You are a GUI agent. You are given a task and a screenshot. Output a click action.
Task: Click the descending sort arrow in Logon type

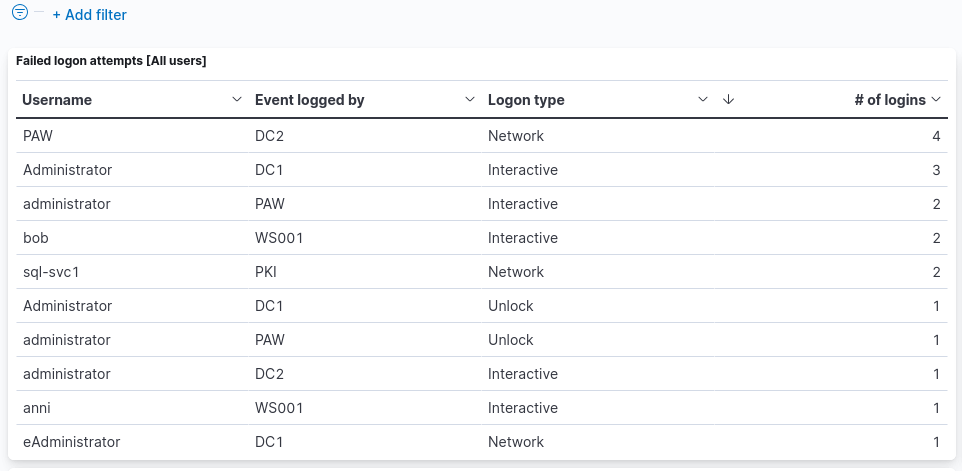click(728, 100)
